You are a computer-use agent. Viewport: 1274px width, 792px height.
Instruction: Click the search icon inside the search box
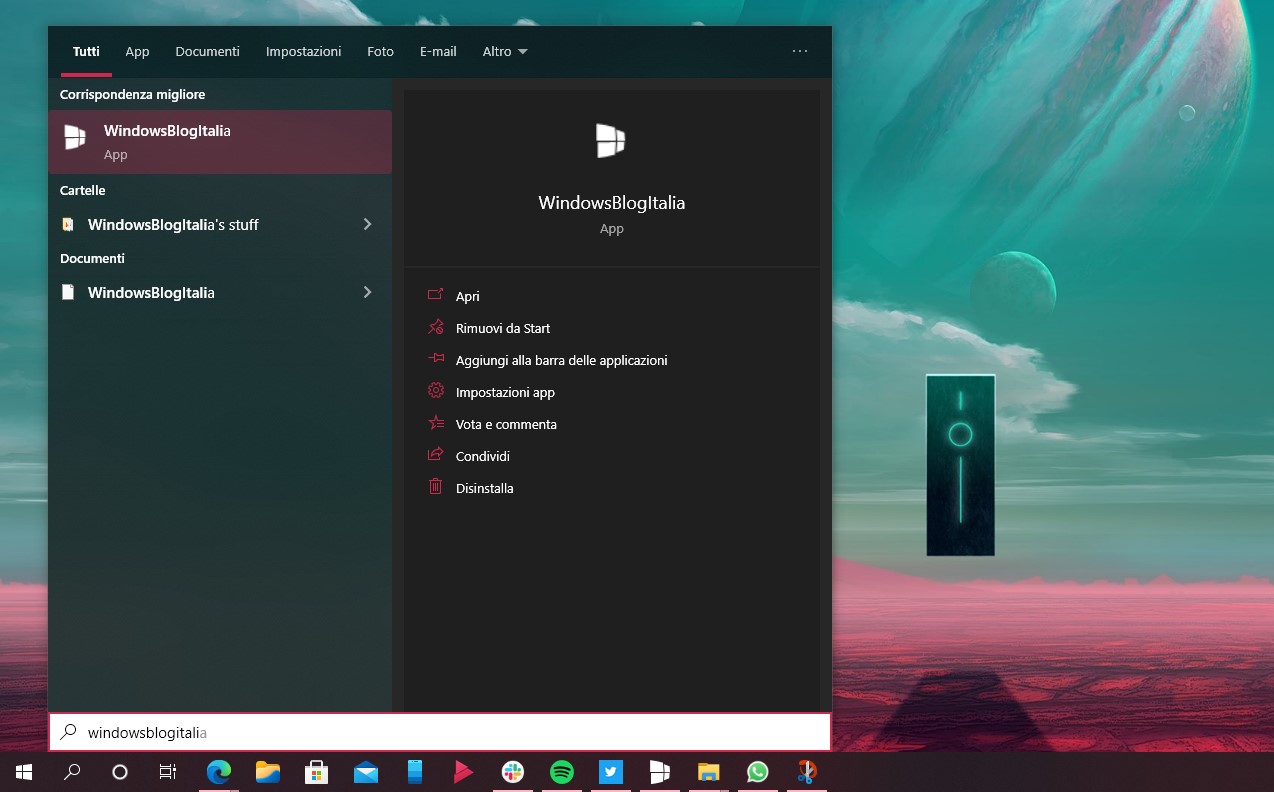pos(68,732)
